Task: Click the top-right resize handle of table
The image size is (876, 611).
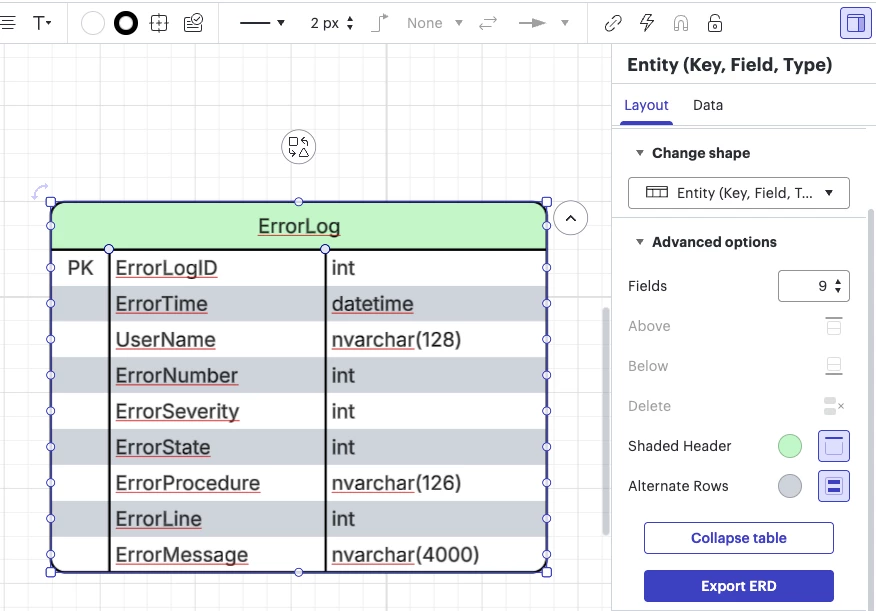Action: [547, 202]
